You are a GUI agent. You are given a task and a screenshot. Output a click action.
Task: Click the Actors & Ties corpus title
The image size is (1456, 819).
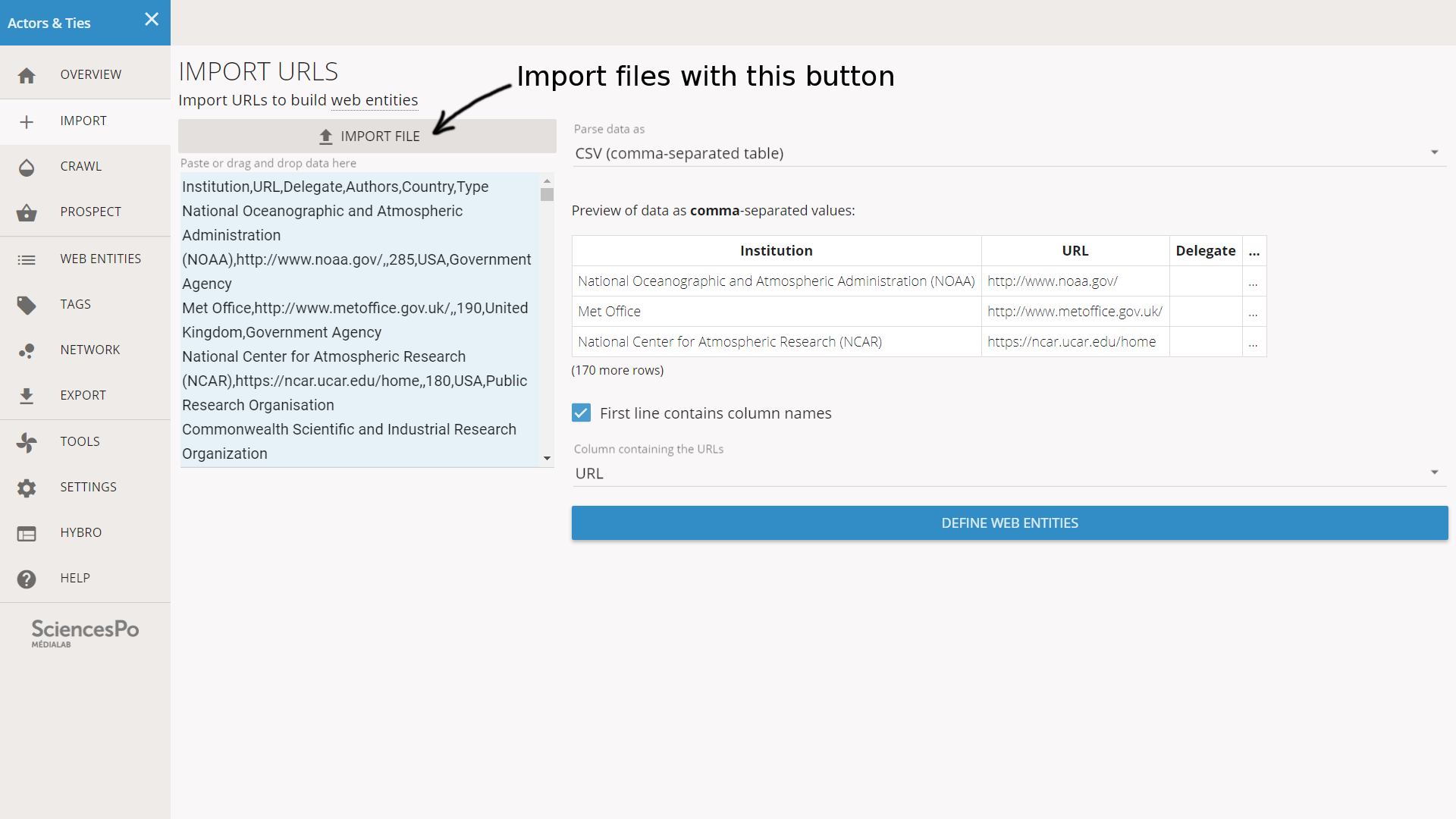[49, 23]
